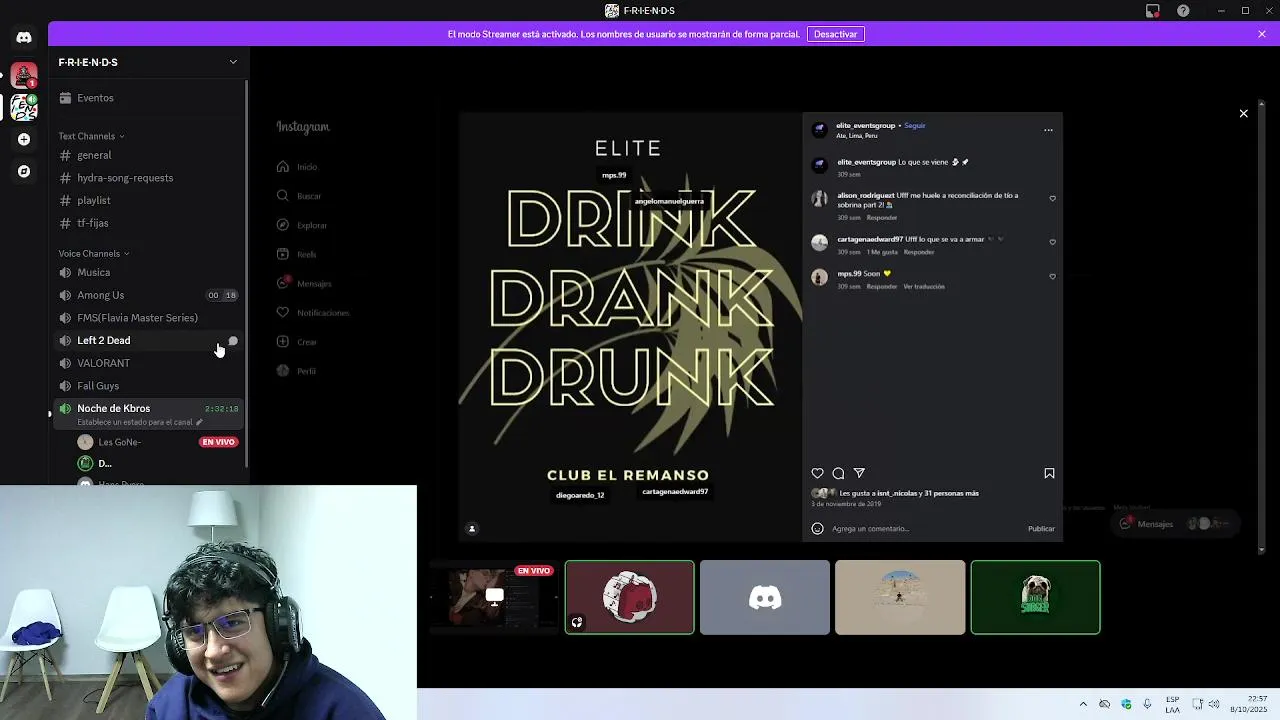Open Crear in Instagram sidebar

point(297,342)
